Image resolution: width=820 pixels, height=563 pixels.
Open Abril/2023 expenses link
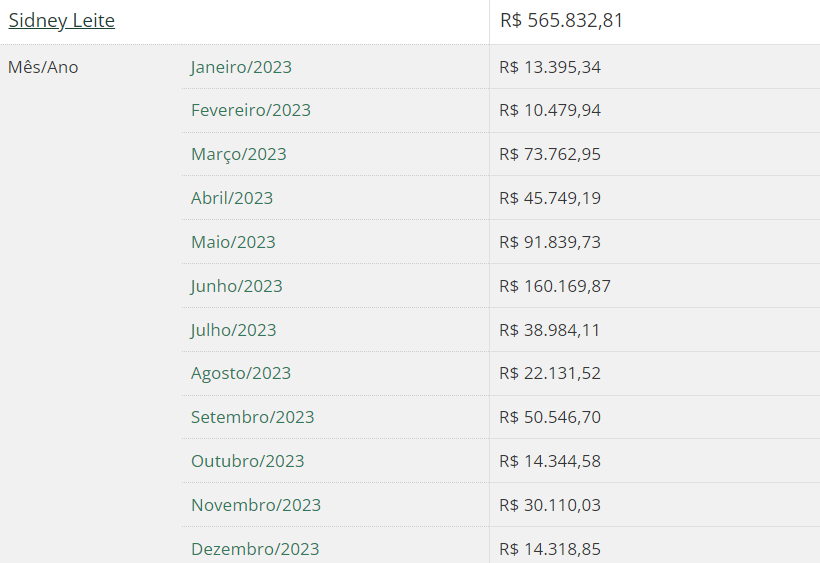coord(232,198)
